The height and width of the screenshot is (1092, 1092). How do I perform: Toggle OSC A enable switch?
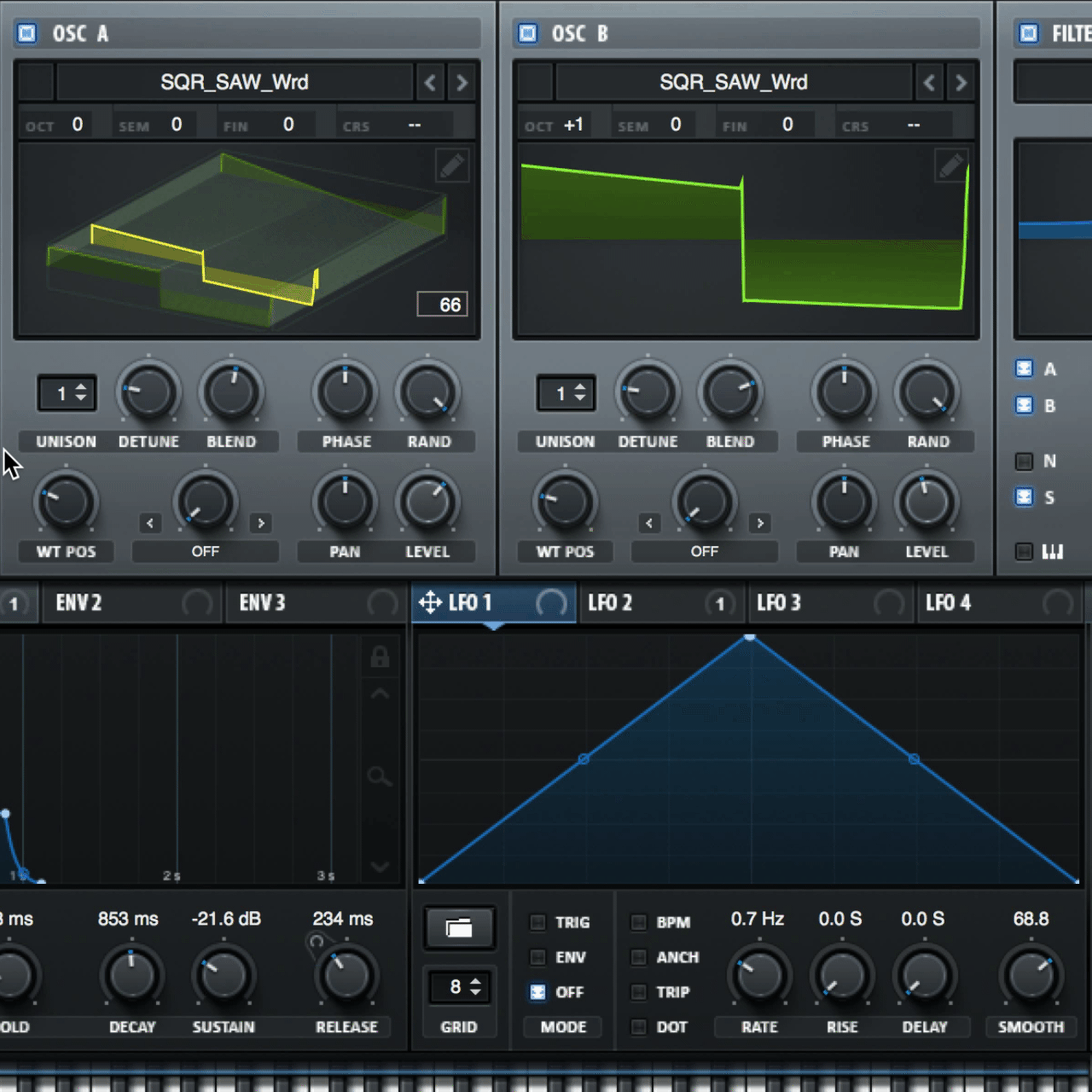(27, 33)
